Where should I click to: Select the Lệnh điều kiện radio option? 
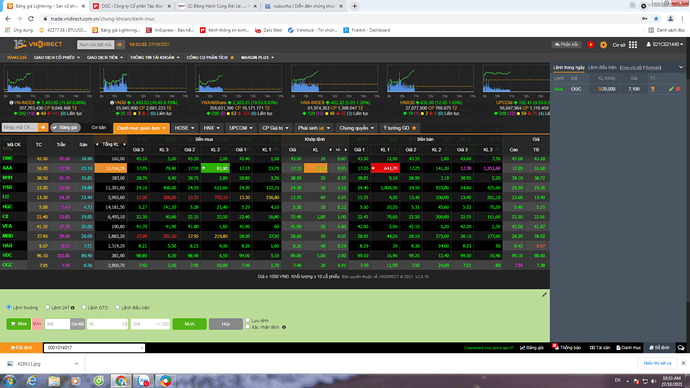coord(117,307)
